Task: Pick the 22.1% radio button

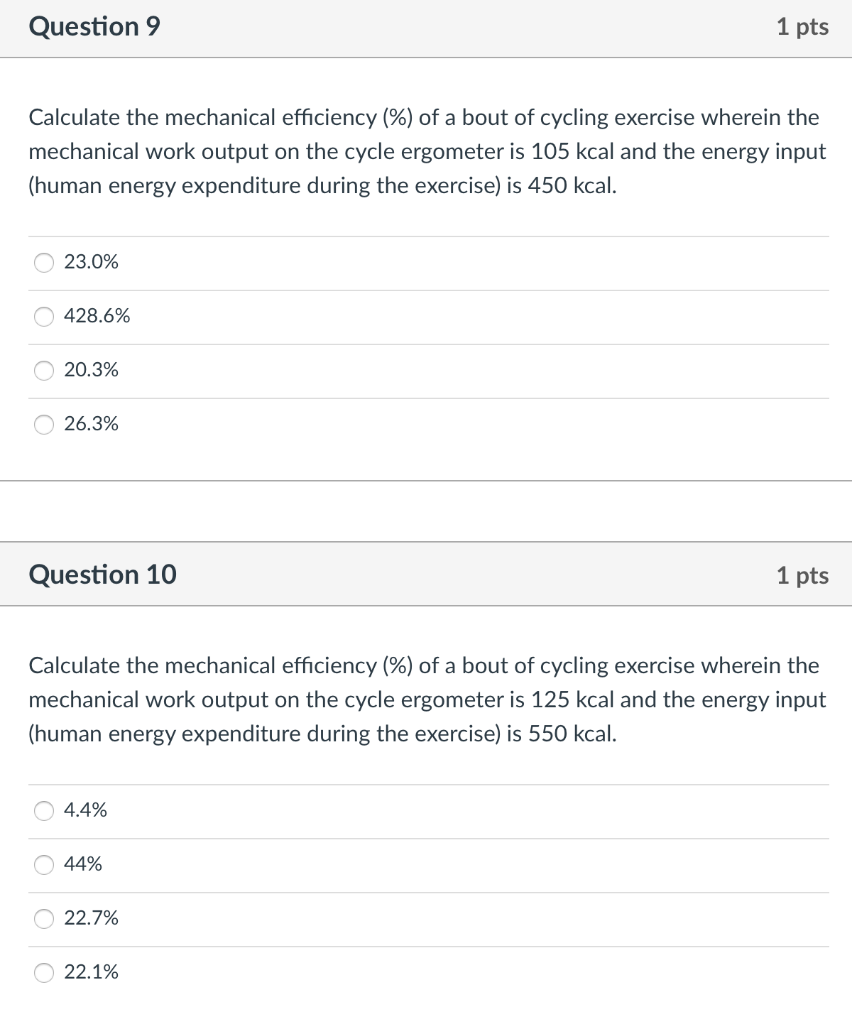Action: (x=43, y=972)
